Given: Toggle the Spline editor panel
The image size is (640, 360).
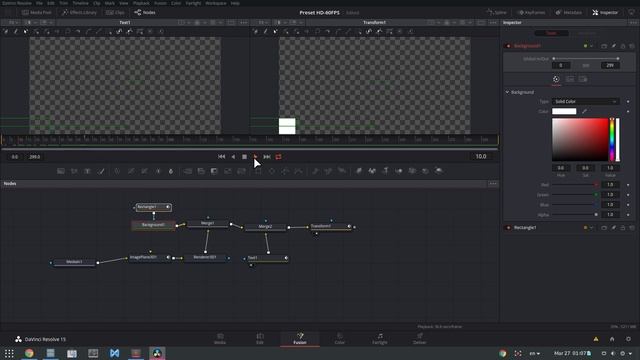Looking at the screenshot, I should (497, 13).
